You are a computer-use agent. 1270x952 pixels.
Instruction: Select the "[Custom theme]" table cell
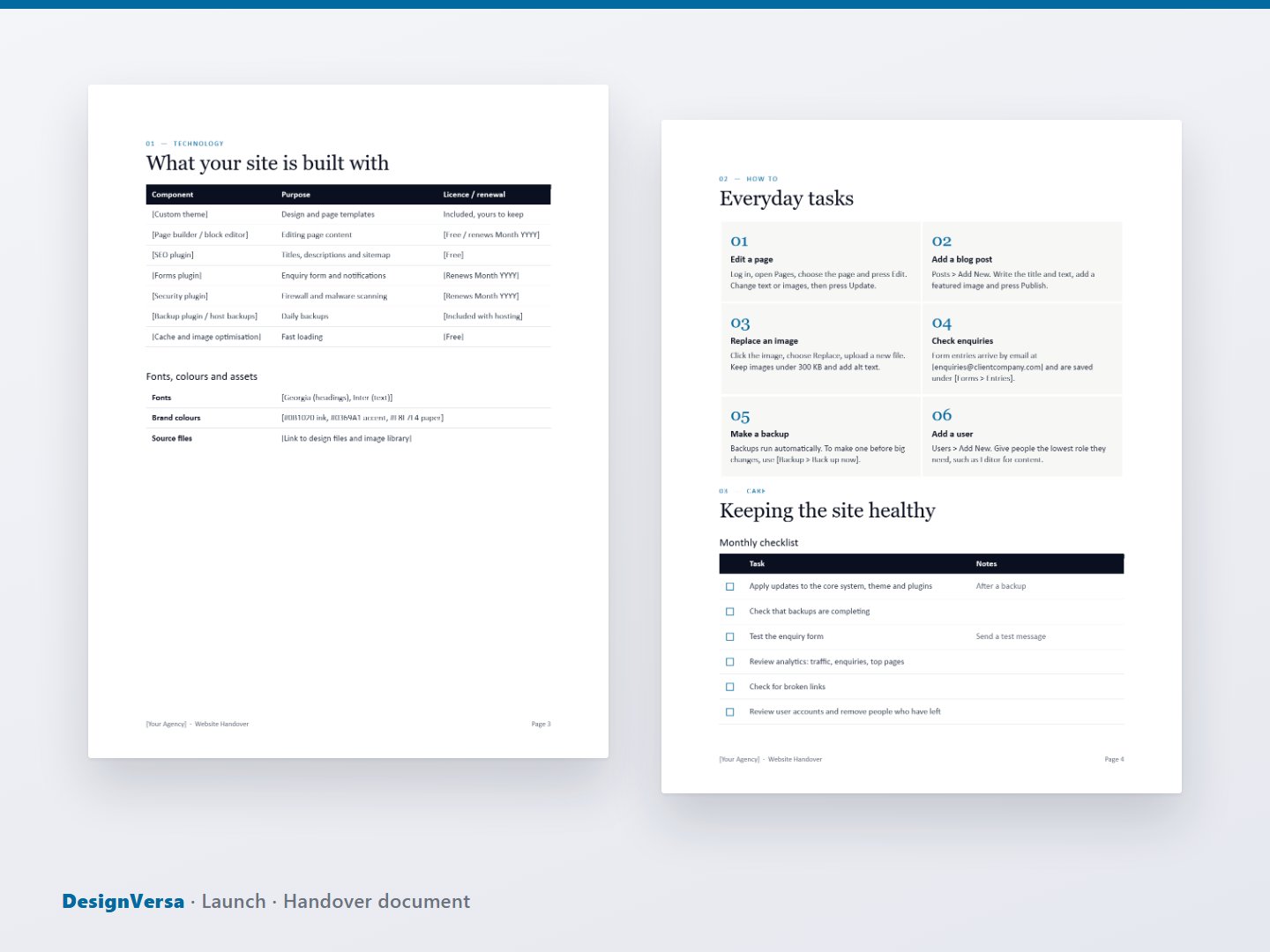coord(180,214)
